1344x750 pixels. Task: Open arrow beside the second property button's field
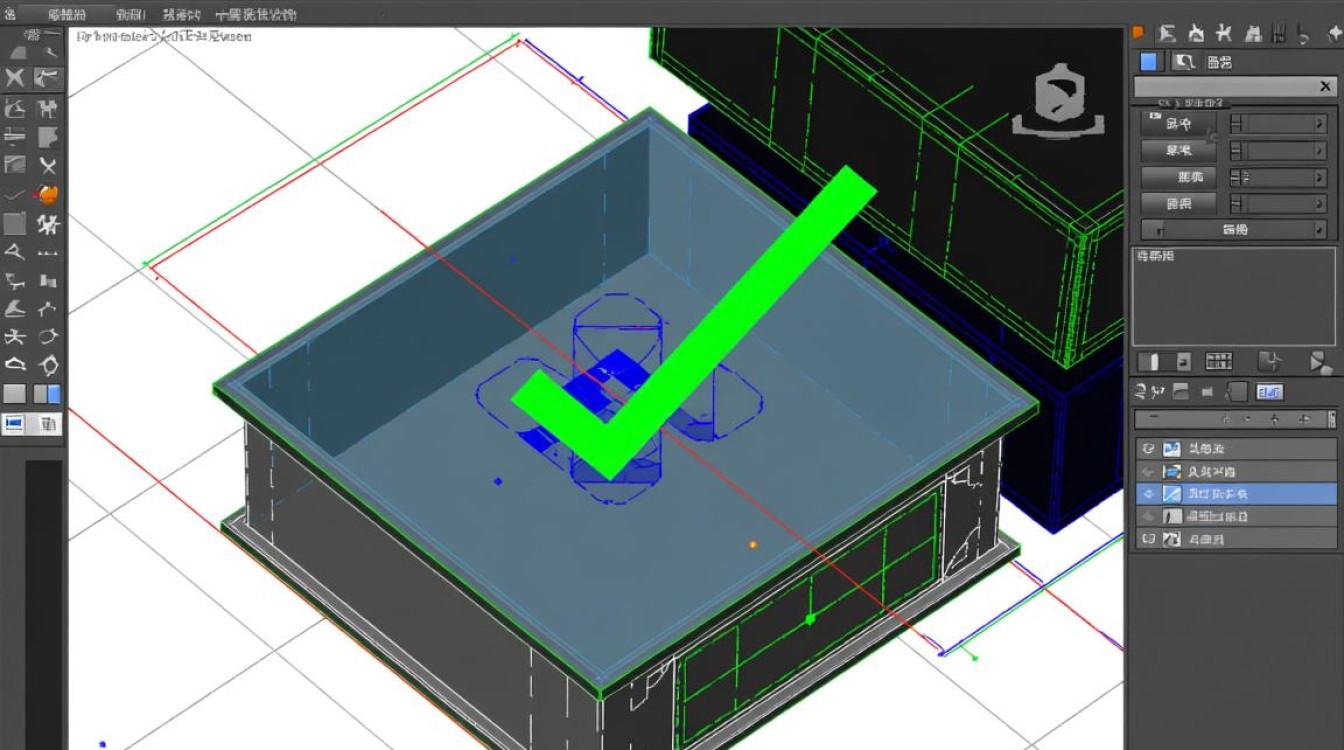(x=1320, y=151)
